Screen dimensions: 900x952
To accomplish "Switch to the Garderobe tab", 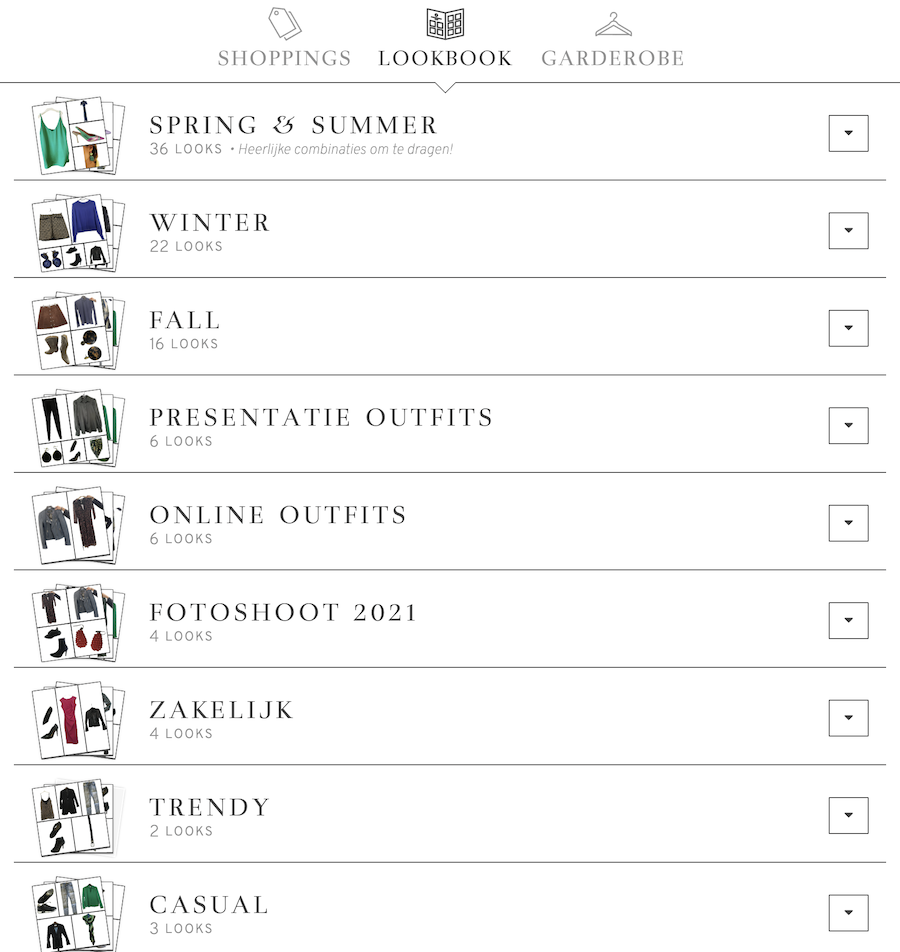I will coord(612,57).
